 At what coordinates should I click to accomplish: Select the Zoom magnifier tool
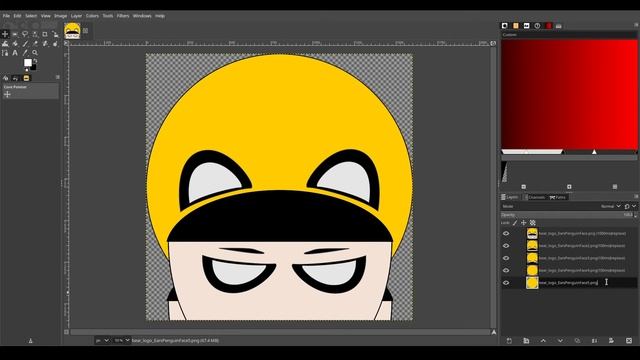point(35,53)
